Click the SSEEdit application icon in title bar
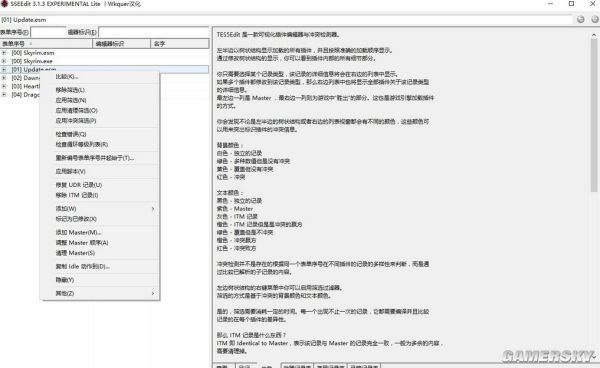Image resolution: width=600 pixels, height=368 pixels. (4, 4)
